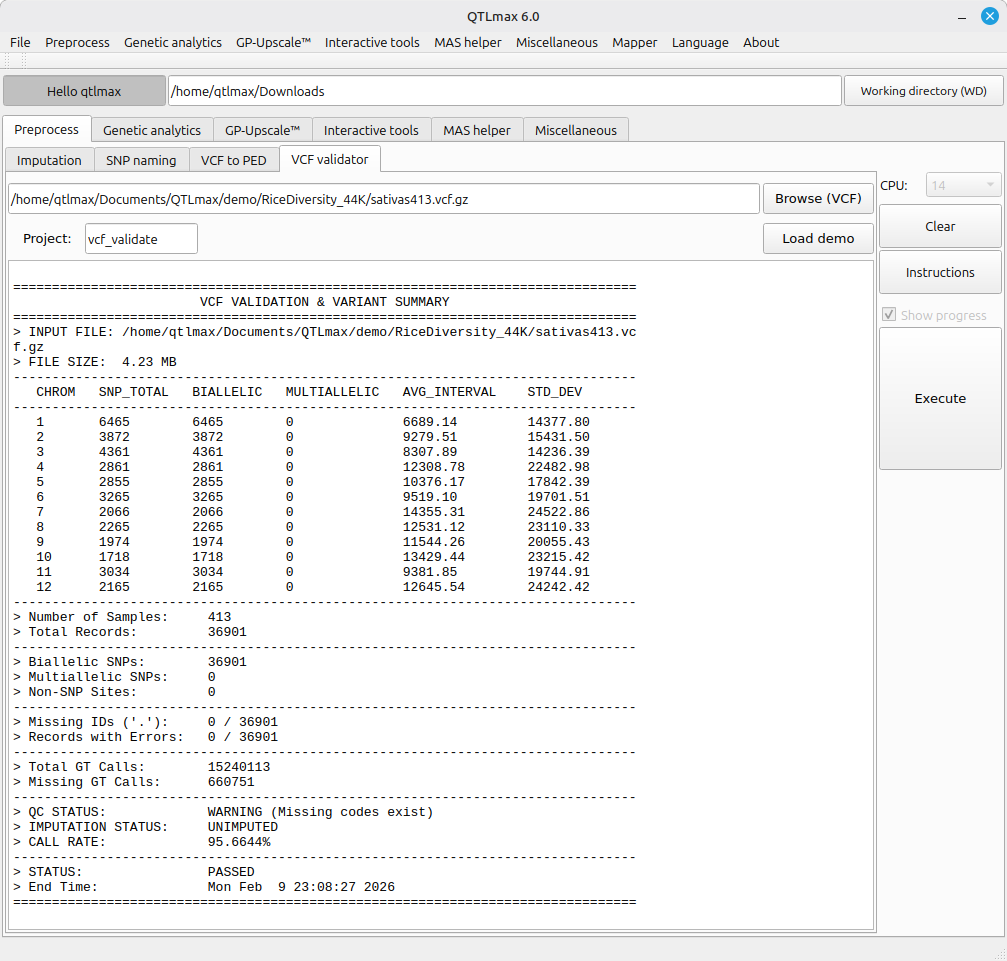This screenshot has width=1007, height=961.
Task: Open the Preprocess menu
Action: click(x=77, y=42)
